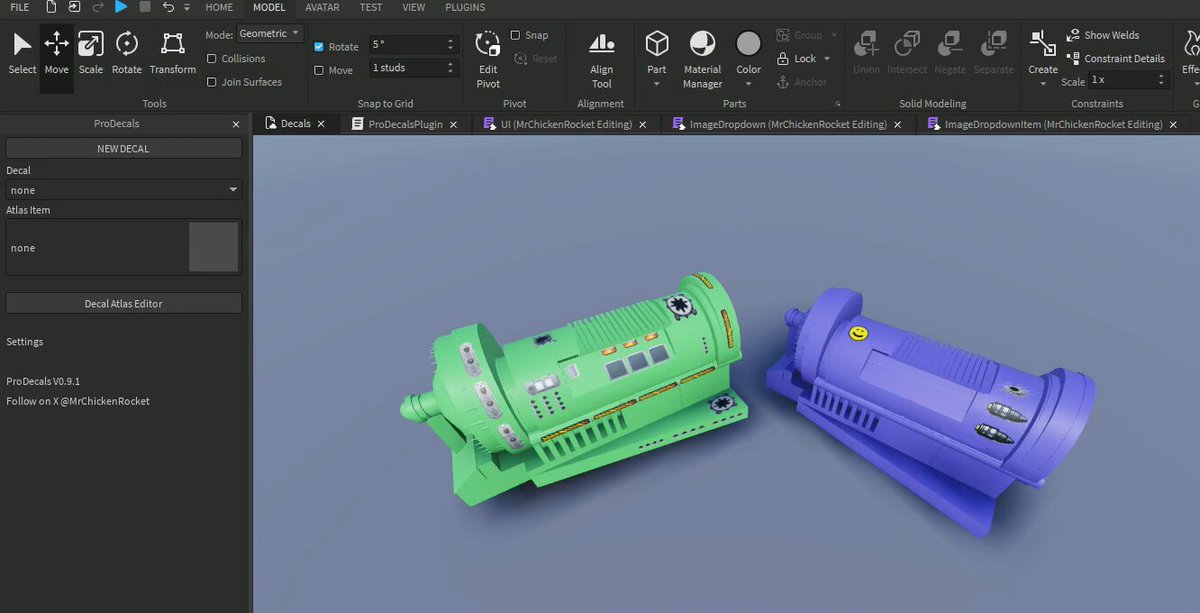Switch to the AVATAR ribbon tab
1200x613 pixels.
pos(322,7)
